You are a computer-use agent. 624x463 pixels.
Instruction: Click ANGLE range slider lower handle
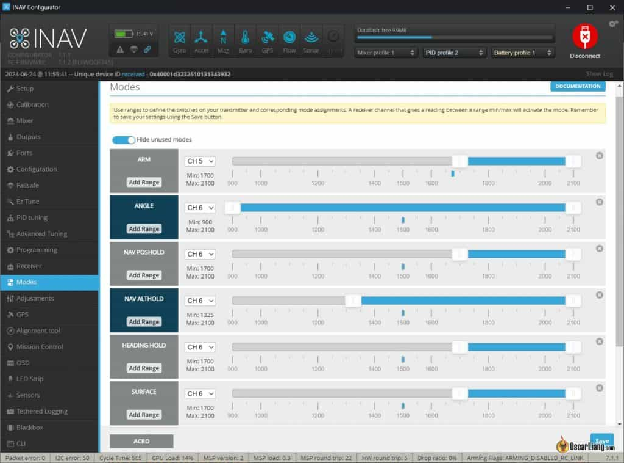point(232,208)
